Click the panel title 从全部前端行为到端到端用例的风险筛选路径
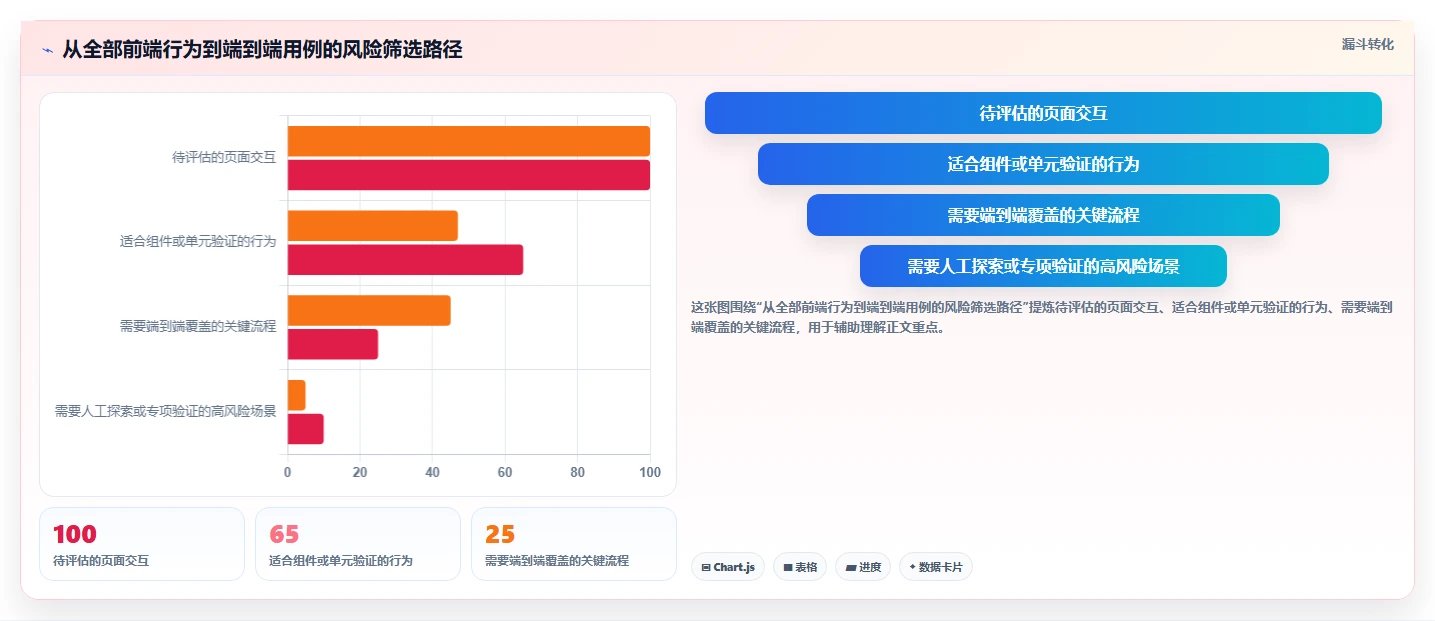The height and width of the screenshot is (621, 1435). [262, 50]
